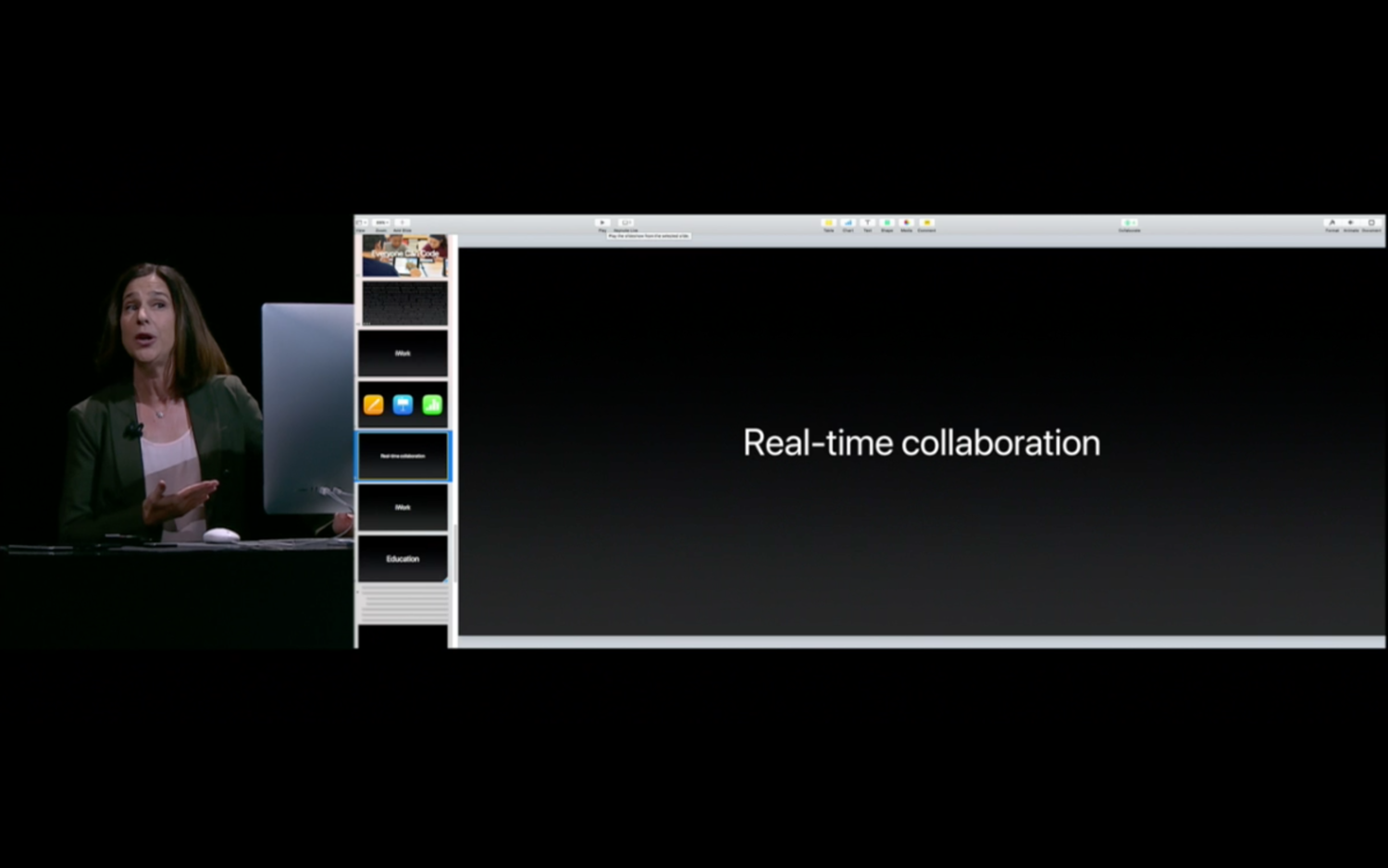Select the Education slide thumbnail
1388x868 pixels.
[x=403, y=559]
